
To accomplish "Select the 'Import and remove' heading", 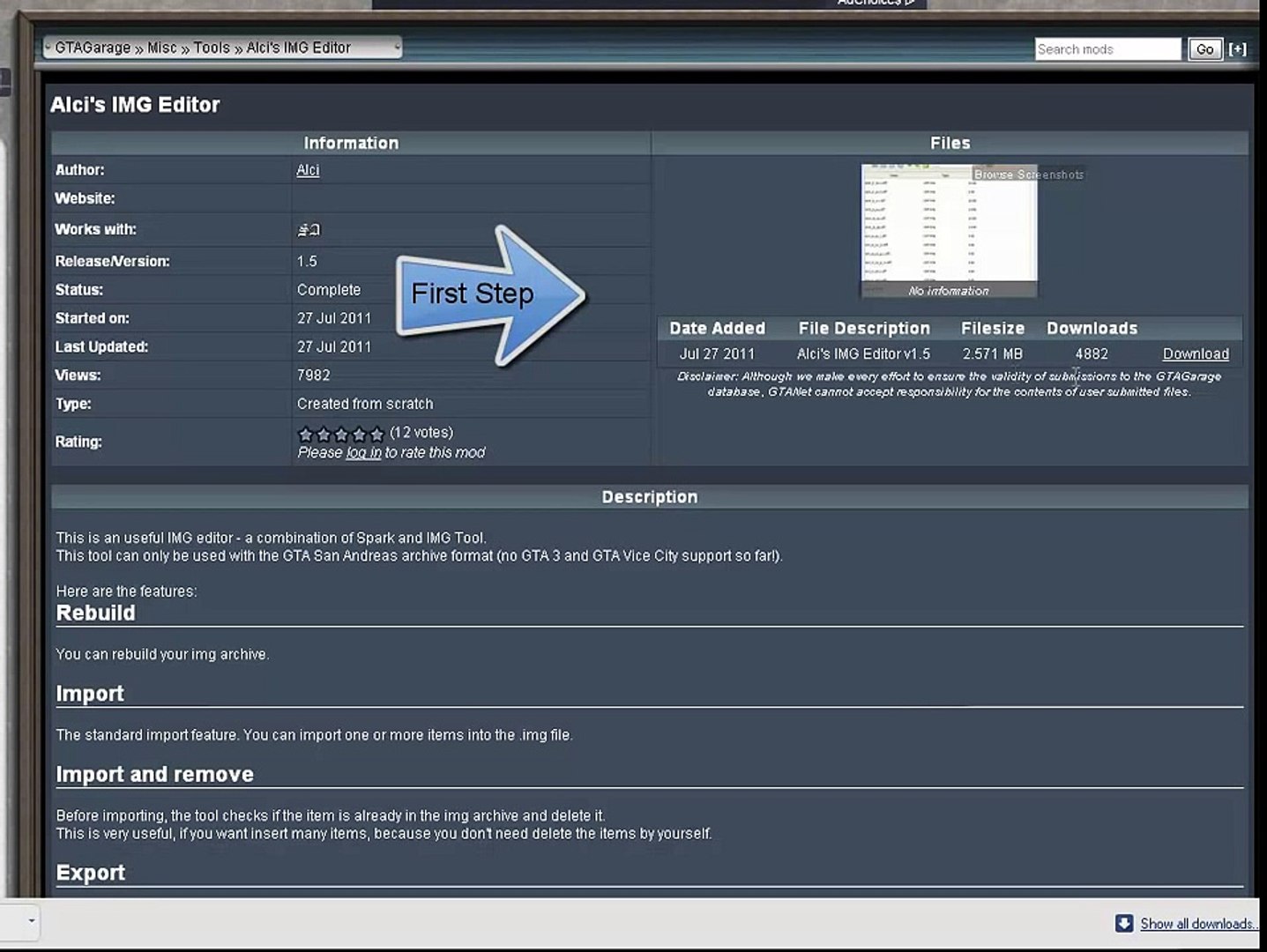I will click(154, 774).
